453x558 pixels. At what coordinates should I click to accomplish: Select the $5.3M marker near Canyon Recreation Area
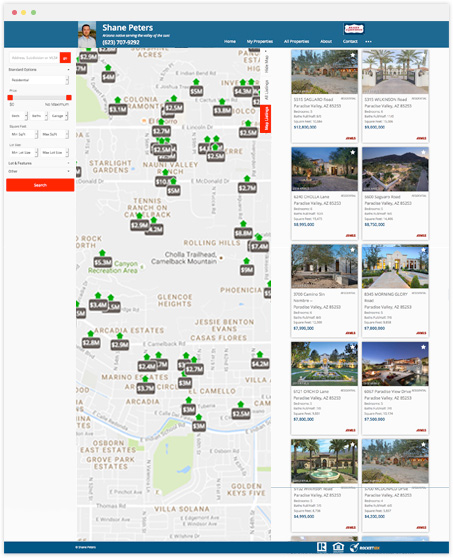tap(102, 262)
